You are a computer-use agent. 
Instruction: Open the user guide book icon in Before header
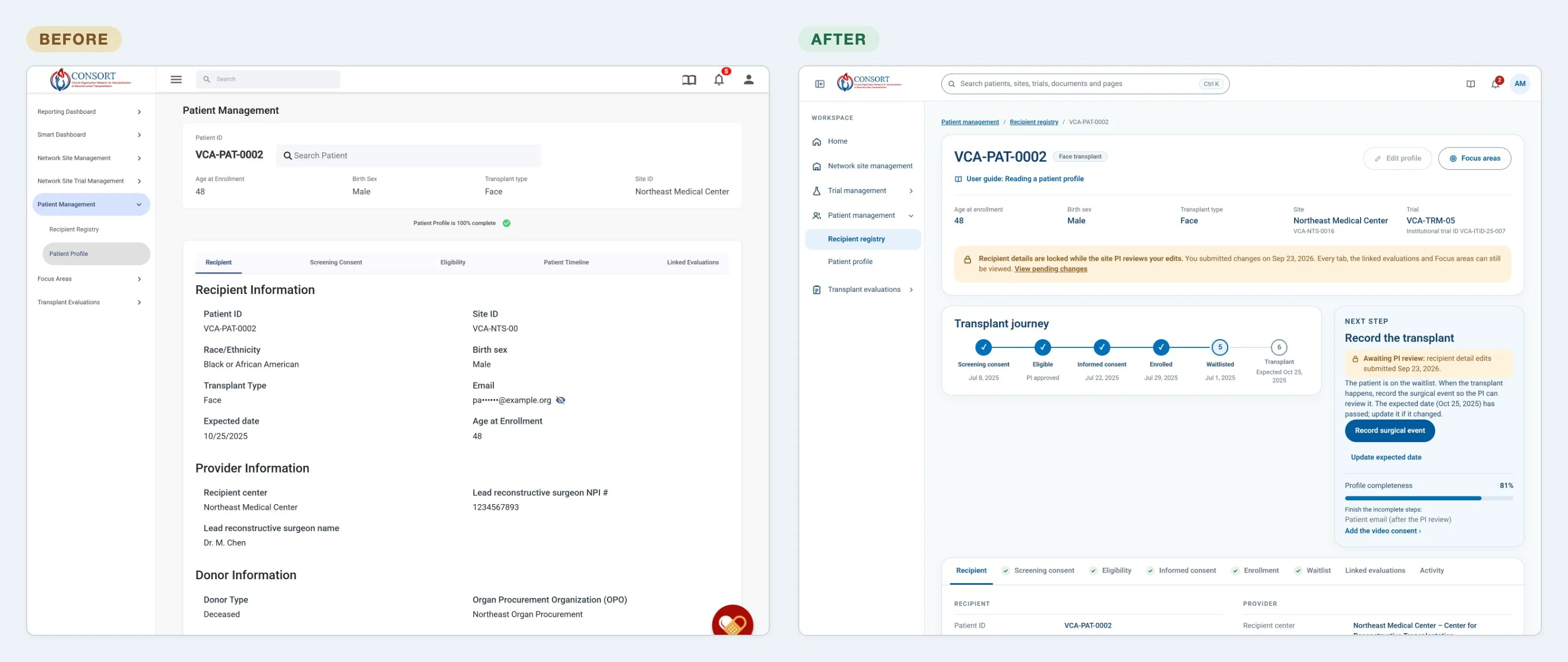tap(689, 79)
